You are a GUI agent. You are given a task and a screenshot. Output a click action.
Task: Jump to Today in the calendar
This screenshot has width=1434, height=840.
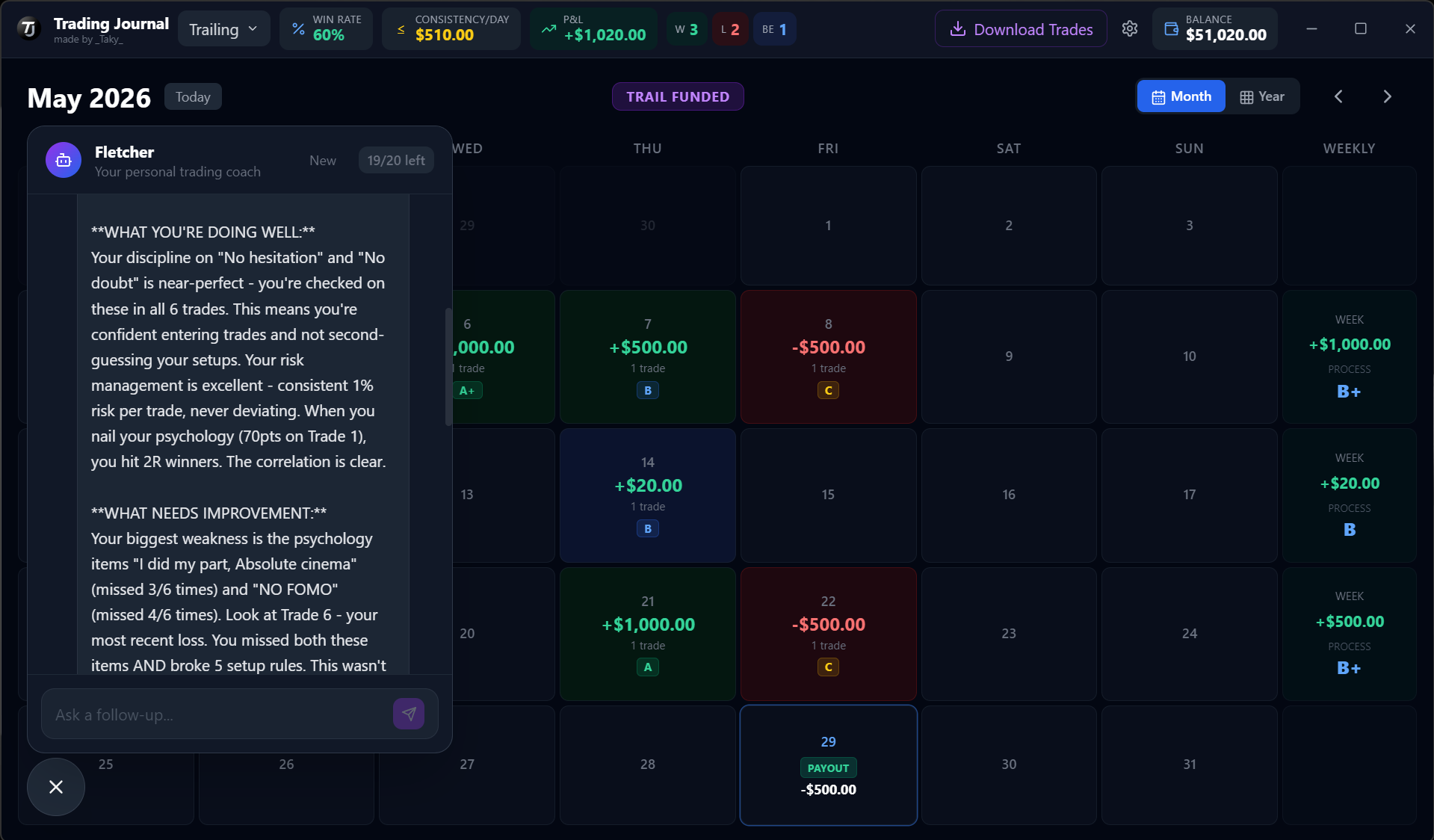click(x=193, y=96)
